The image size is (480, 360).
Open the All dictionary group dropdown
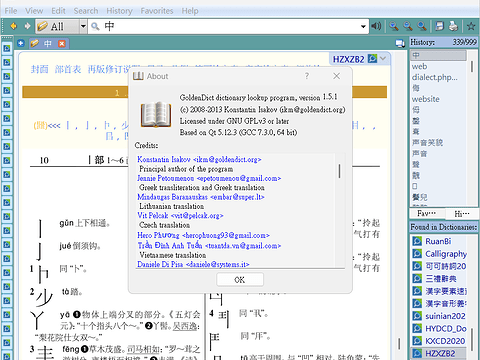[x=61, y=26]
